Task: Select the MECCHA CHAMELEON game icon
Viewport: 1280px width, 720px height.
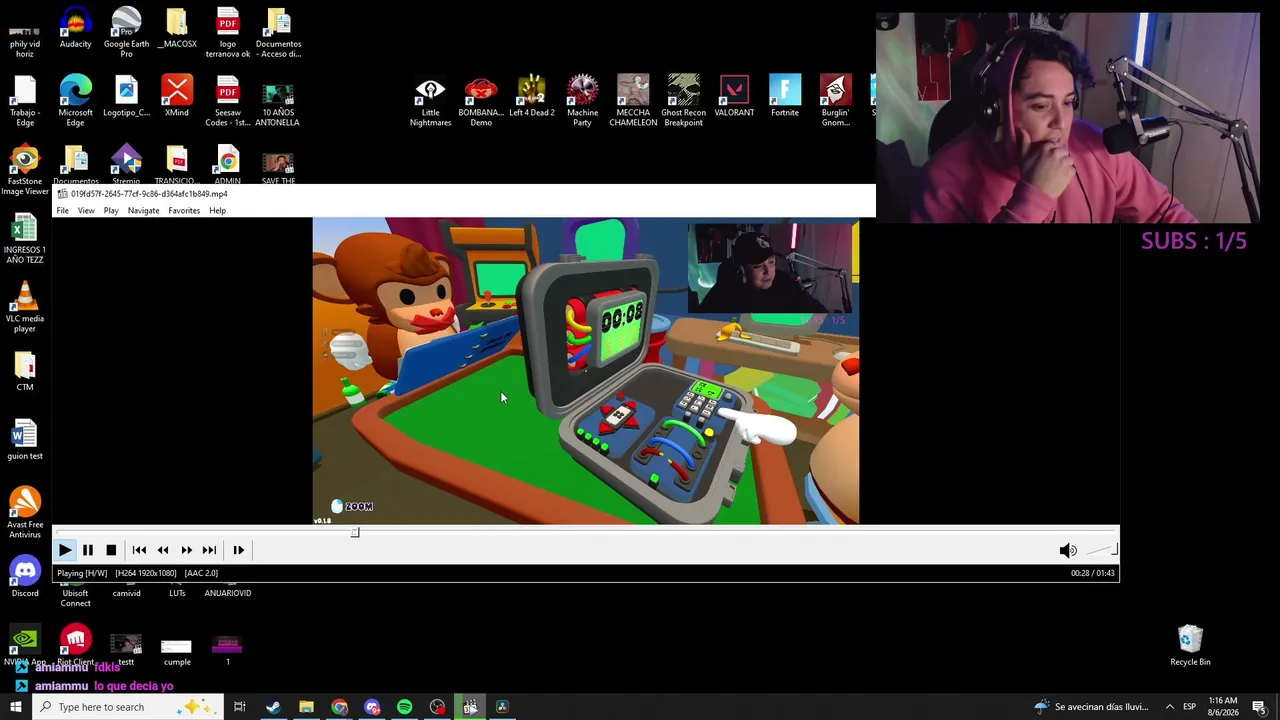Action: pos(633,101)
